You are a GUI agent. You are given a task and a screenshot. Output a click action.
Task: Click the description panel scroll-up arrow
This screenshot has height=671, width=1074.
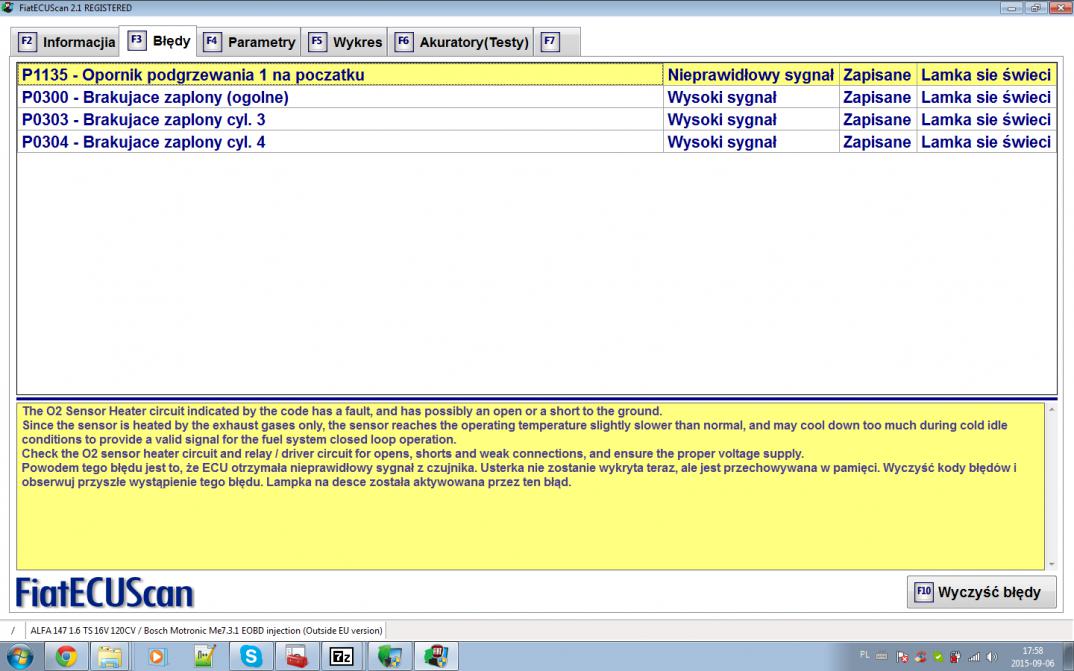(1051, 409)
